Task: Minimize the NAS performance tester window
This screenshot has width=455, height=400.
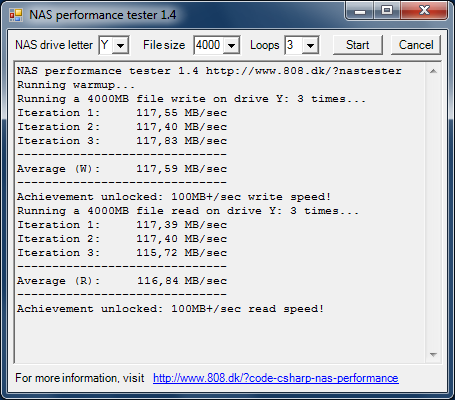Action: pyautogui.click(x=360, y=11)
